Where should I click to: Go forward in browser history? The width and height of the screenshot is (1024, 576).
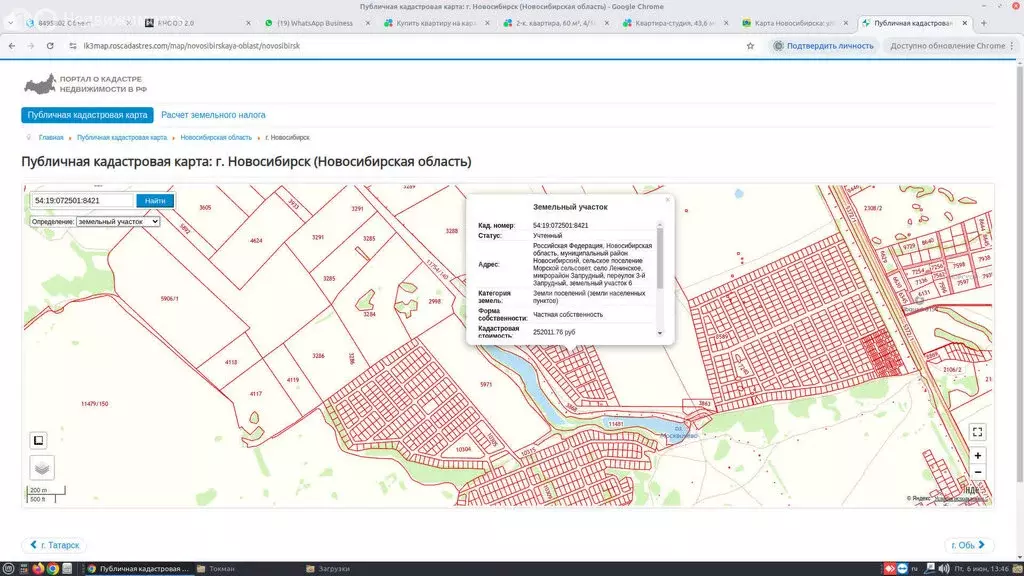click(x=31, y=46)
